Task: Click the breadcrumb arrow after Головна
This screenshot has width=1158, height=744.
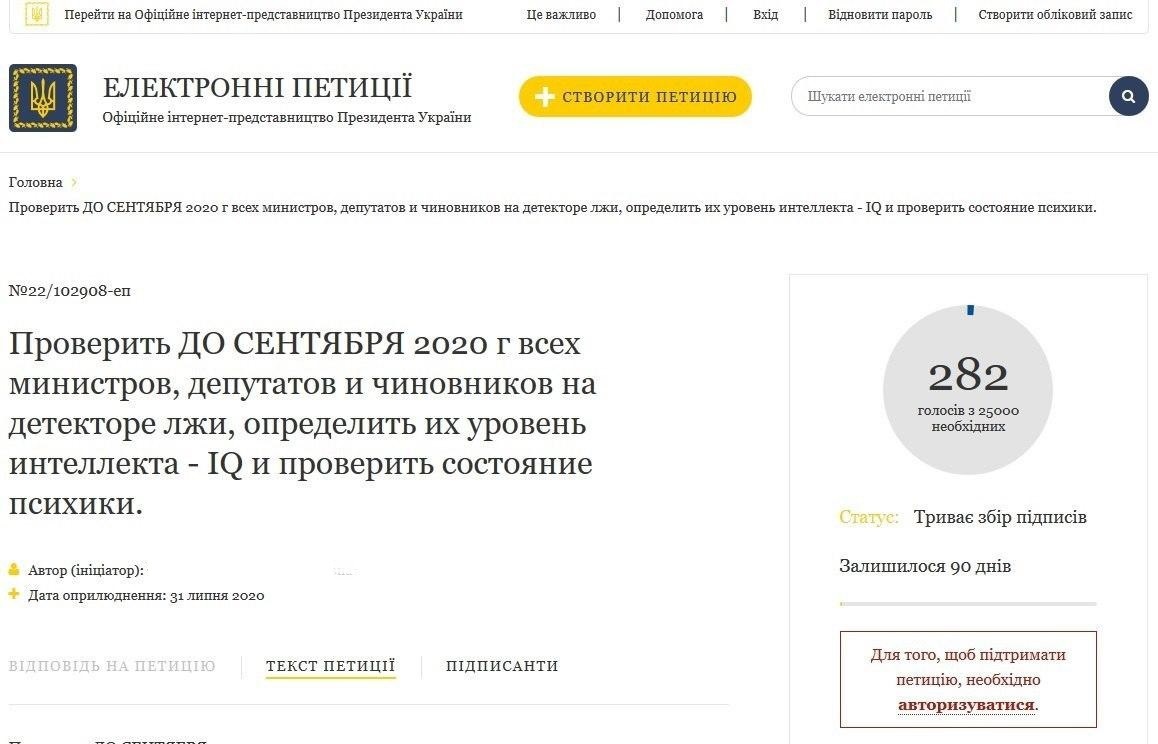Action: (x=74, y=182)
